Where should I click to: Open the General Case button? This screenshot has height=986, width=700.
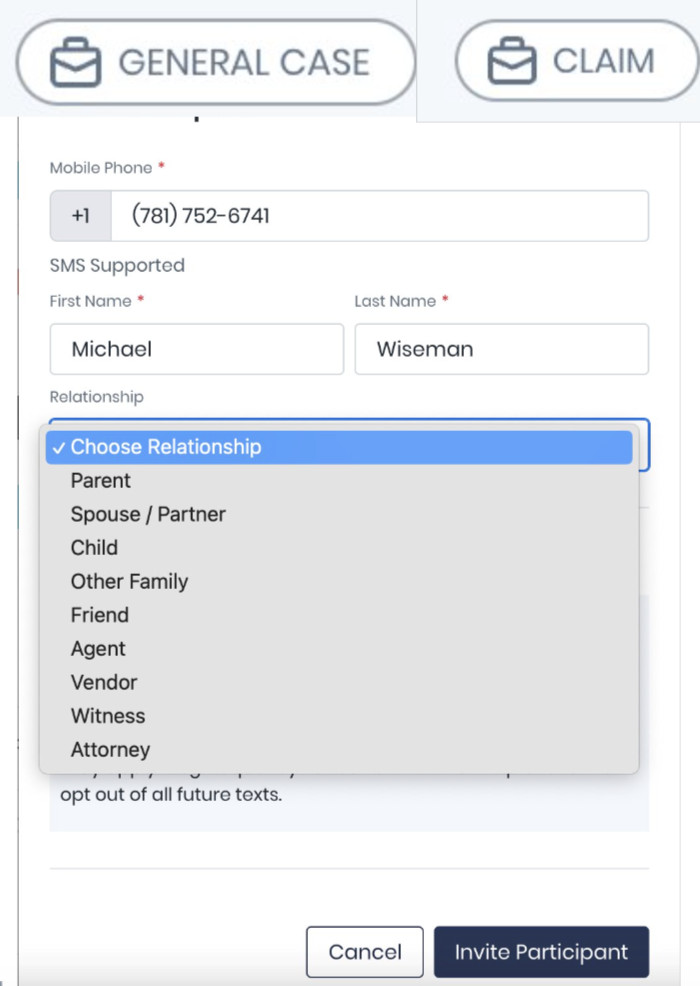pyautogui.click(x=215, y=63)
